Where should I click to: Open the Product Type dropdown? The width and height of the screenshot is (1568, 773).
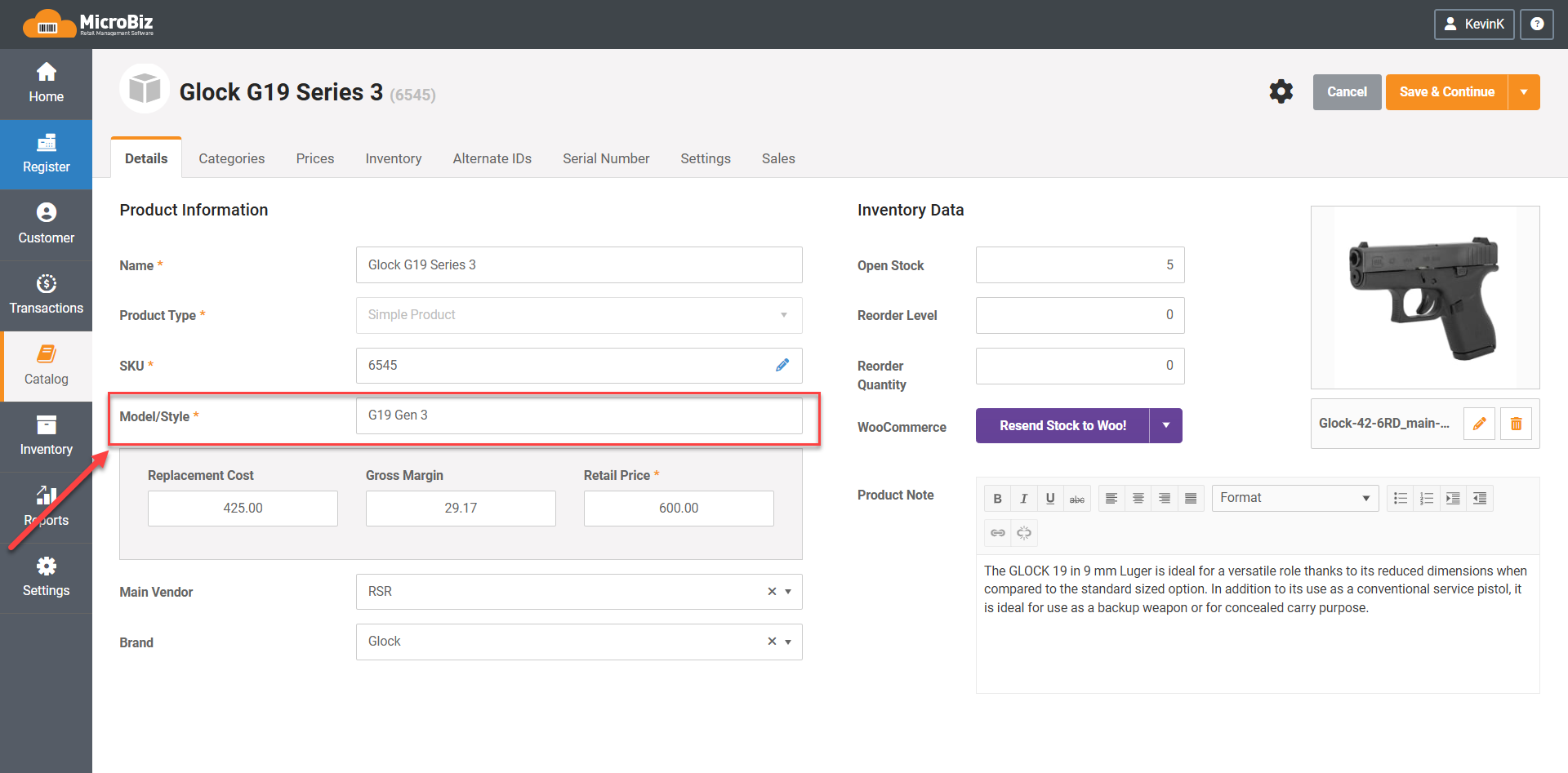tap(579, 315)
